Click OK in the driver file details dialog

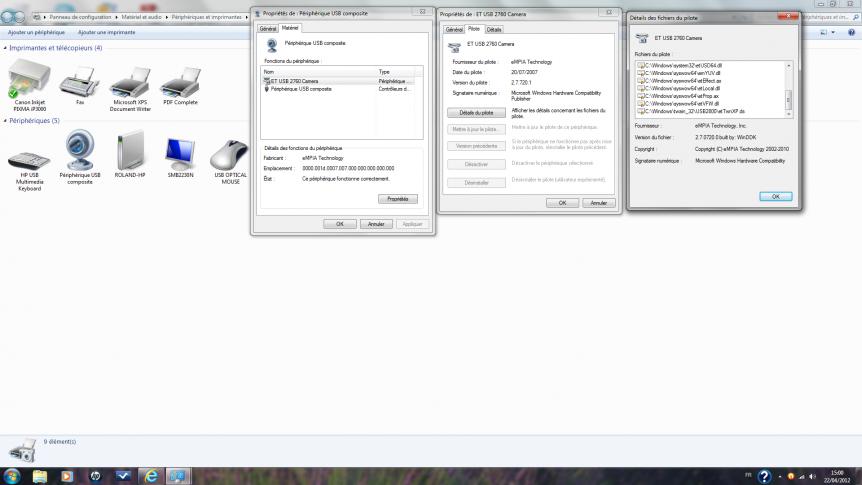[x=776, y=196]
